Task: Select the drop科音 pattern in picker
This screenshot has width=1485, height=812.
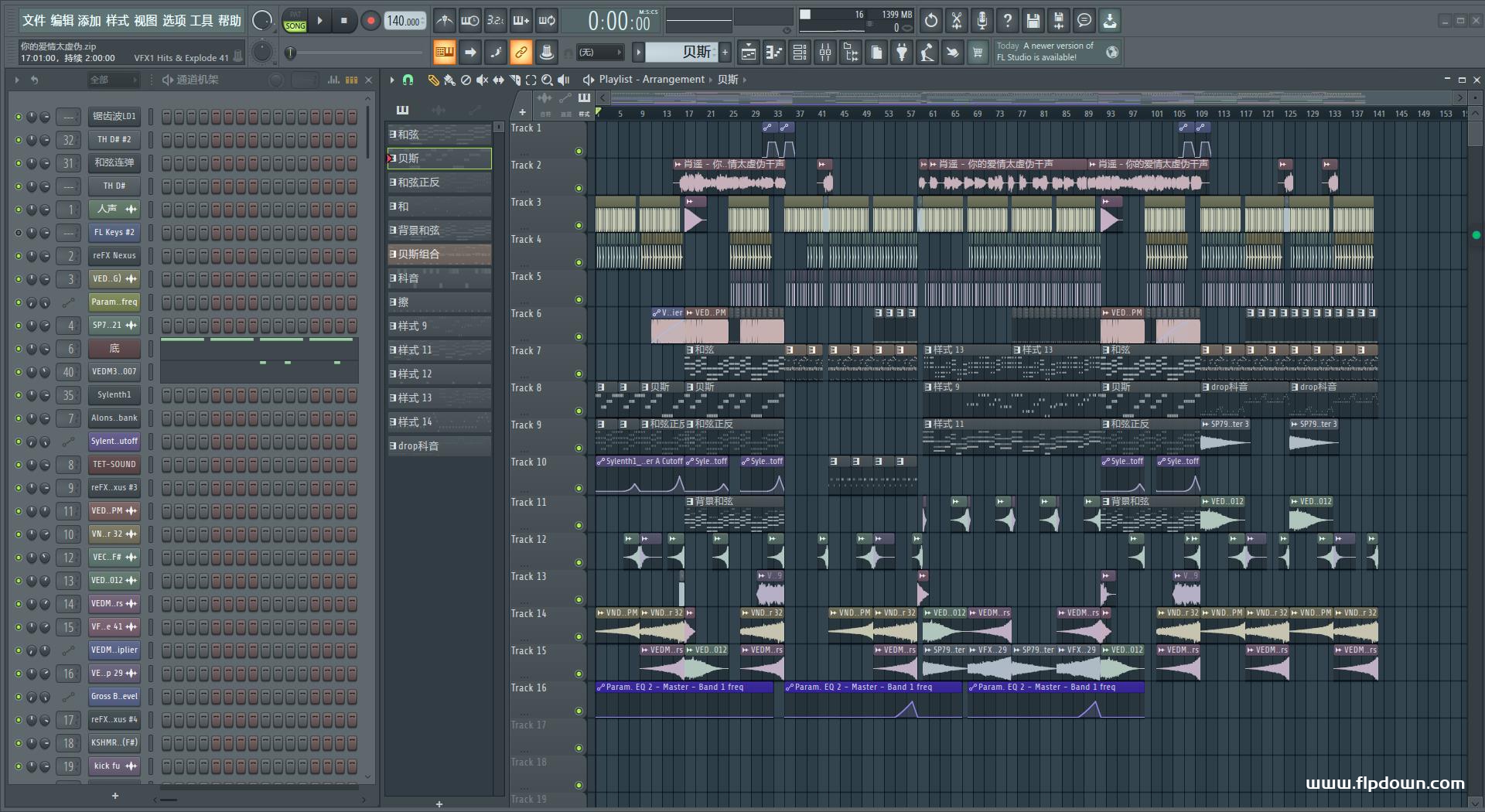Action: coord(439,446)
